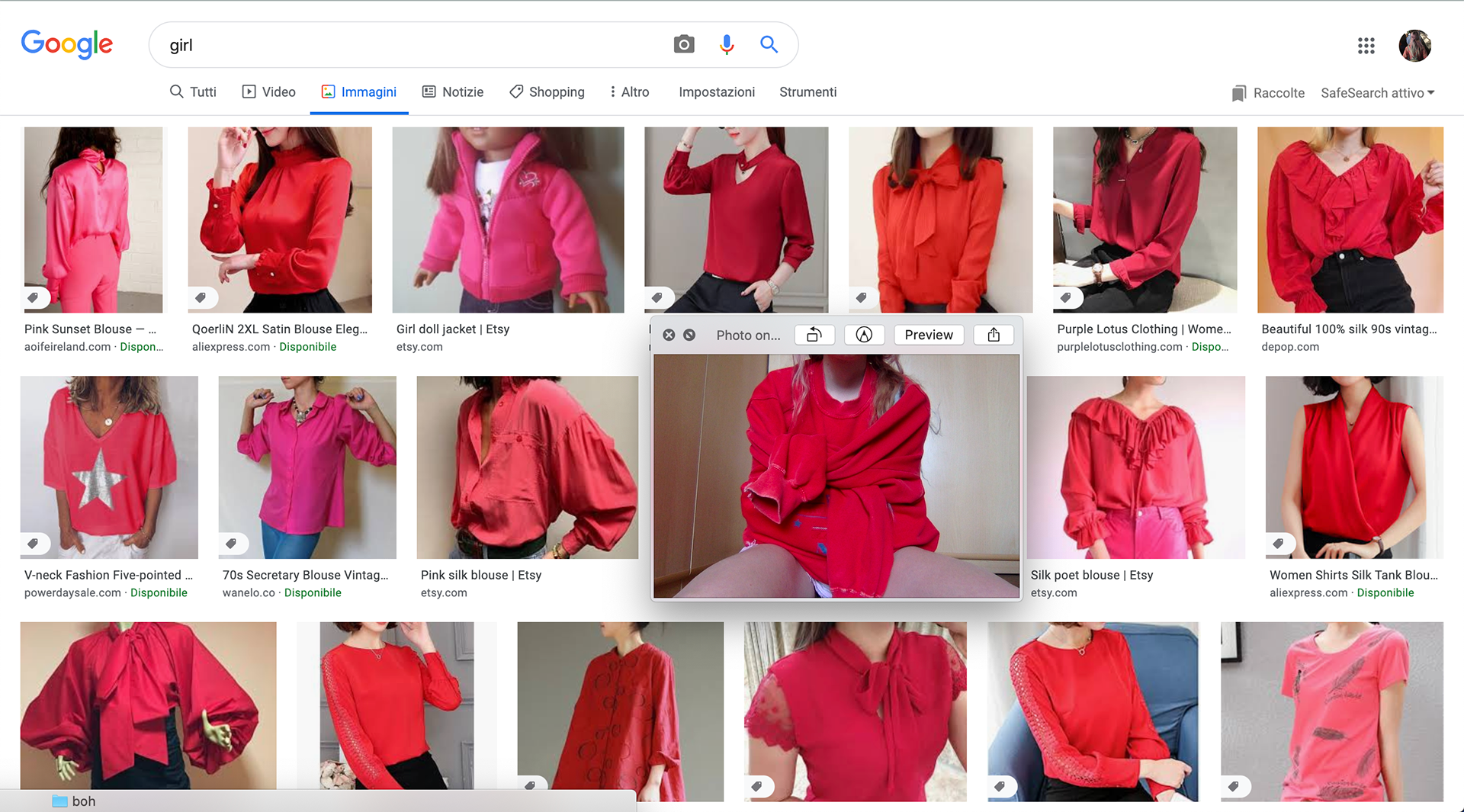Click the tag badge on 70s Secretary Blouse image
This screenshot has height=812, width=1464.
coord(231,544)
